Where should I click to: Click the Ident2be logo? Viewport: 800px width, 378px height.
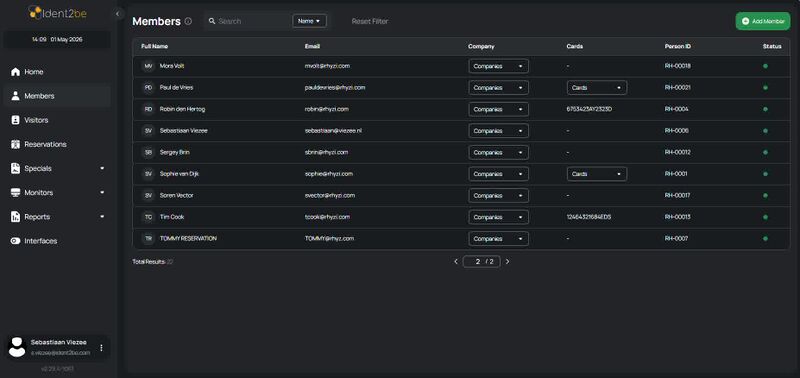pos(57,13)
